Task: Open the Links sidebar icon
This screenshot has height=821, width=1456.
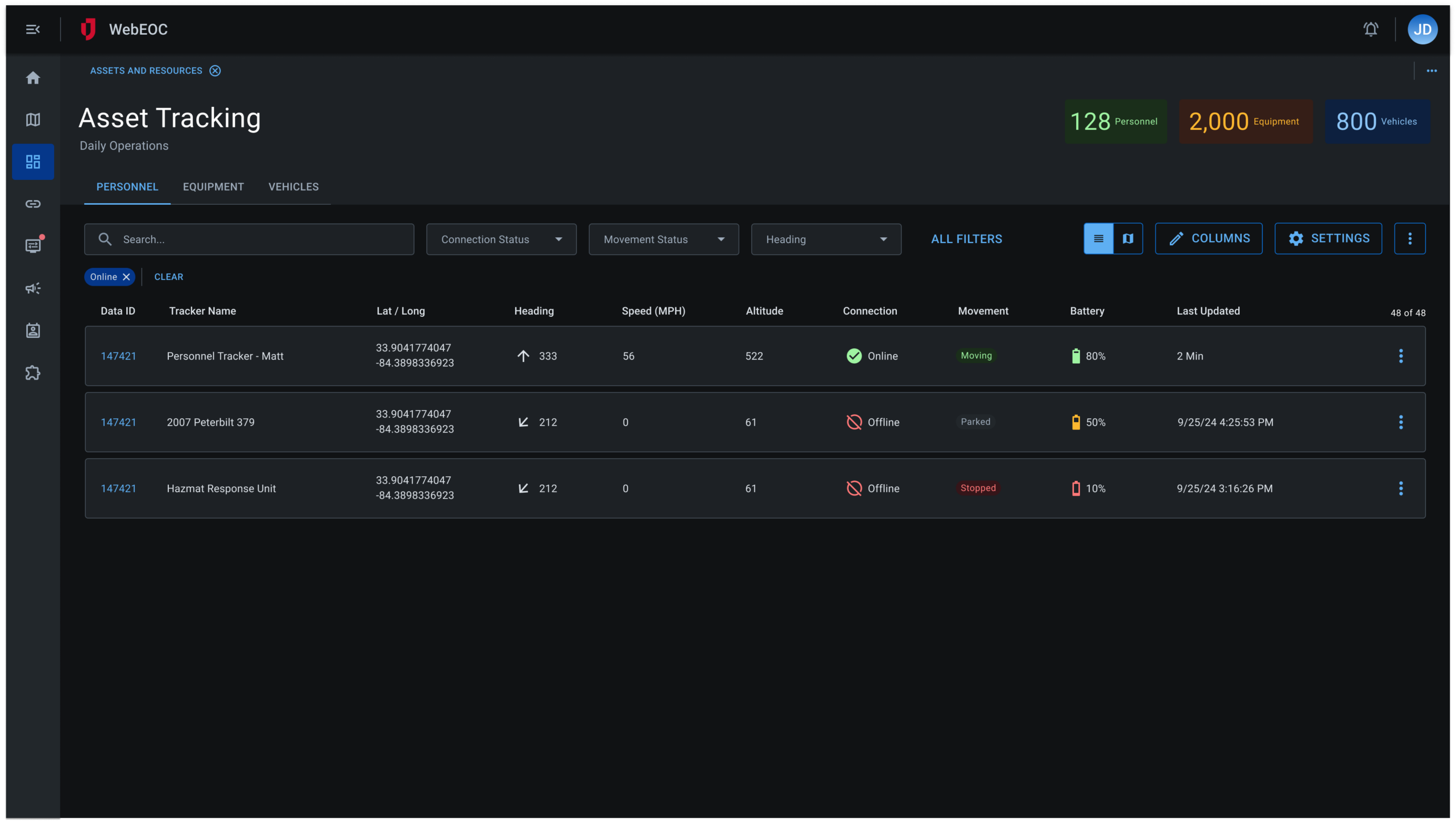Action: click(33, 204)
